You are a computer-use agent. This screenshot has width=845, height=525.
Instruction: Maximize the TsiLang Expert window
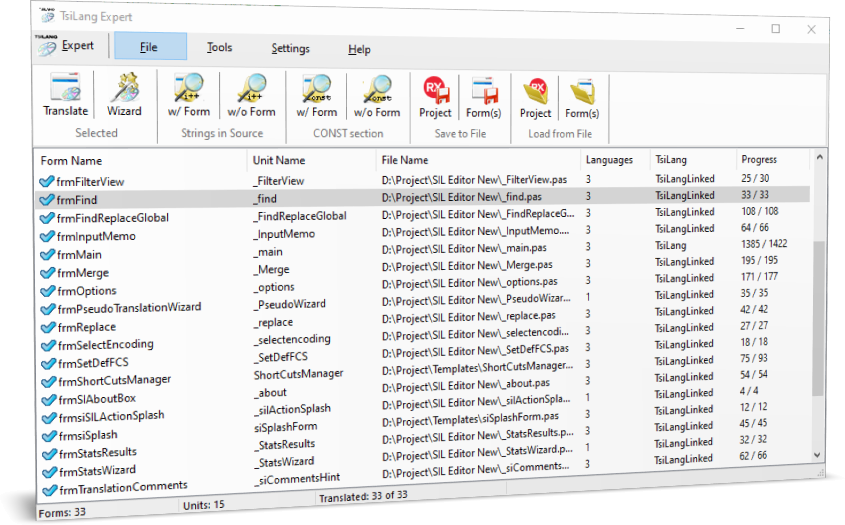775,29
